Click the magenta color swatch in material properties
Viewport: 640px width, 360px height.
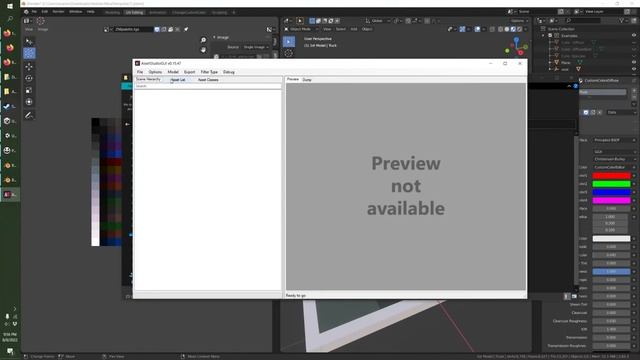pos(611,200)
